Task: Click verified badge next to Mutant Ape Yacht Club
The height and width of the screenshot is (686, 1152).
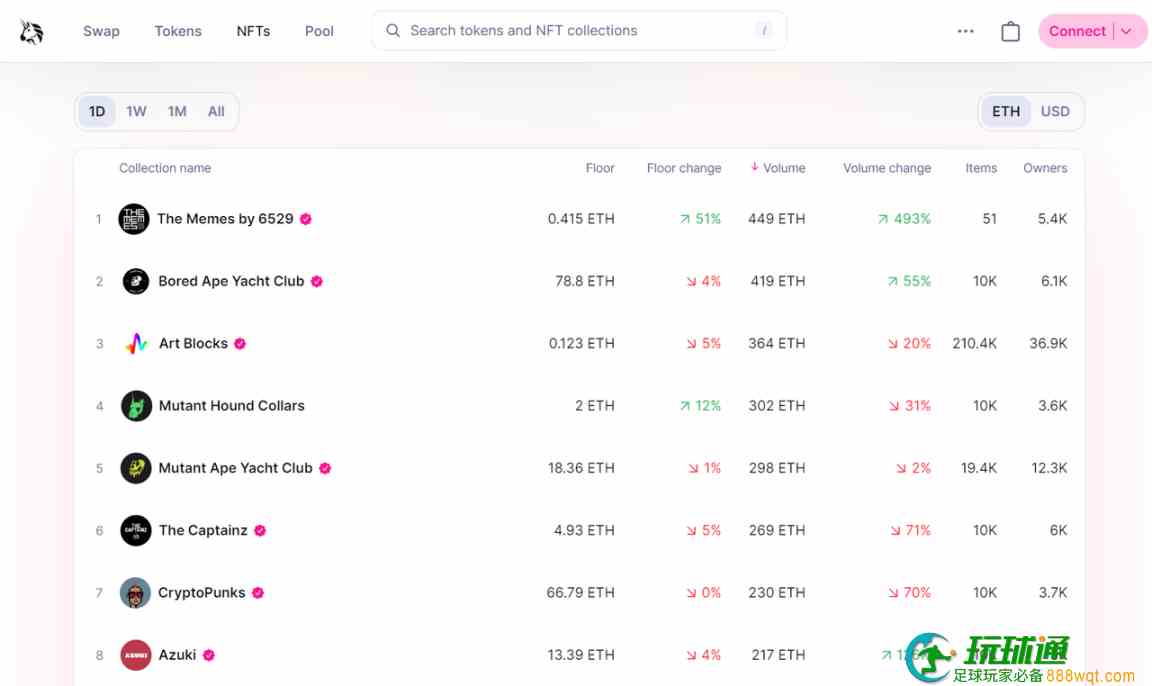Action: [x=325, y=469]
